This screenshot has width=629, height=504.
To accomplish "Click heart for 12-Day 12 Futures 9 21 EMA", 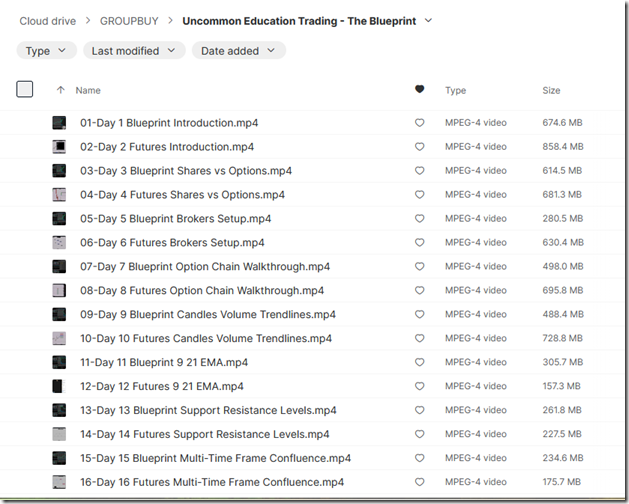I will click(x=420, y=386).
